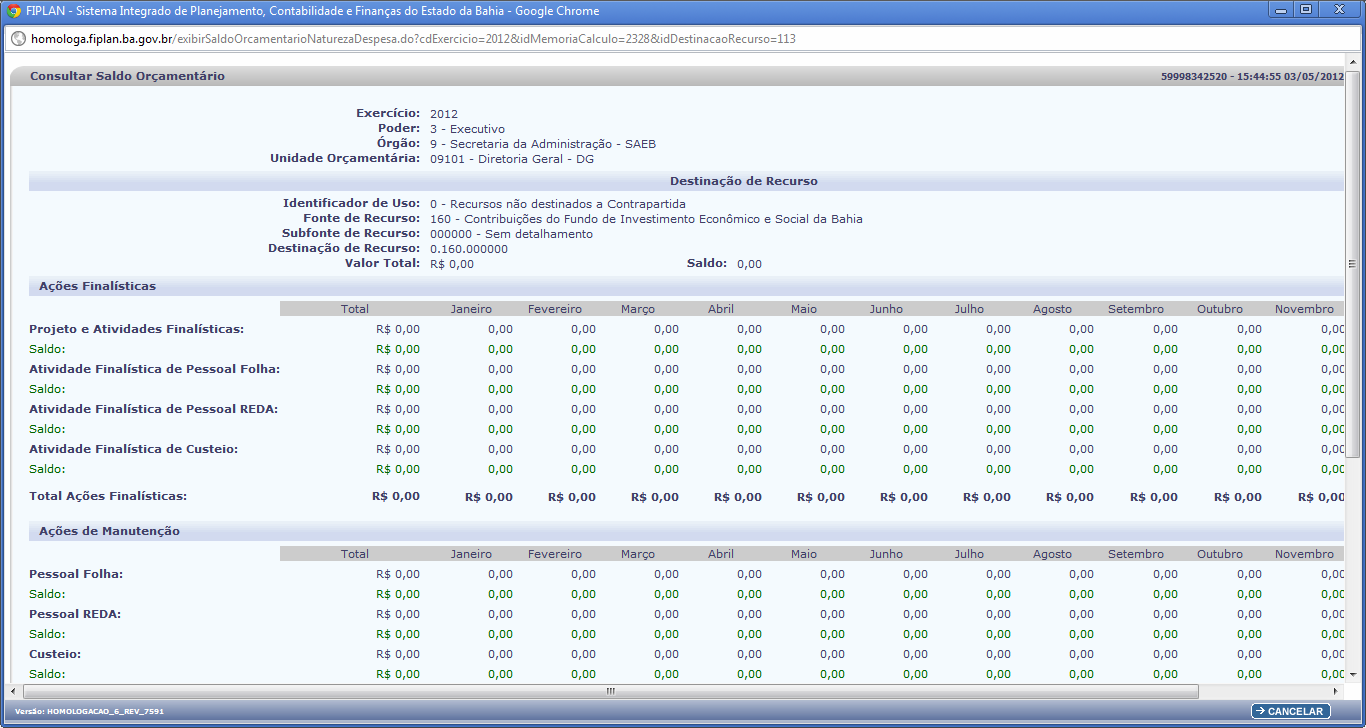Click the 'Custeio:' row label
This screenshot has height=728, width=1366.
pos(55,654)
